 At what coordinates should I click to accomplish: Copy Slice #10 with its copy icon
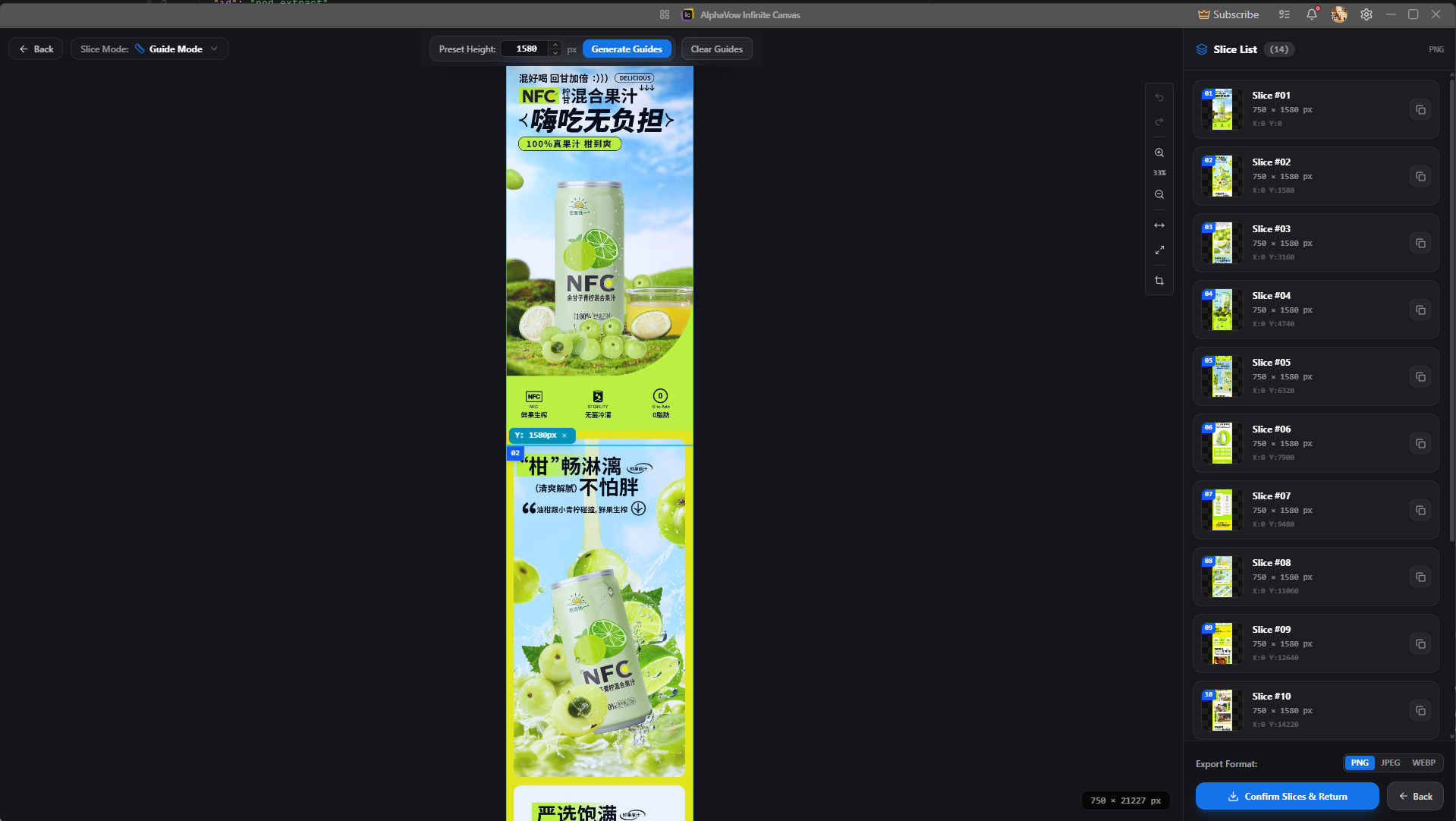(1420, 711)
